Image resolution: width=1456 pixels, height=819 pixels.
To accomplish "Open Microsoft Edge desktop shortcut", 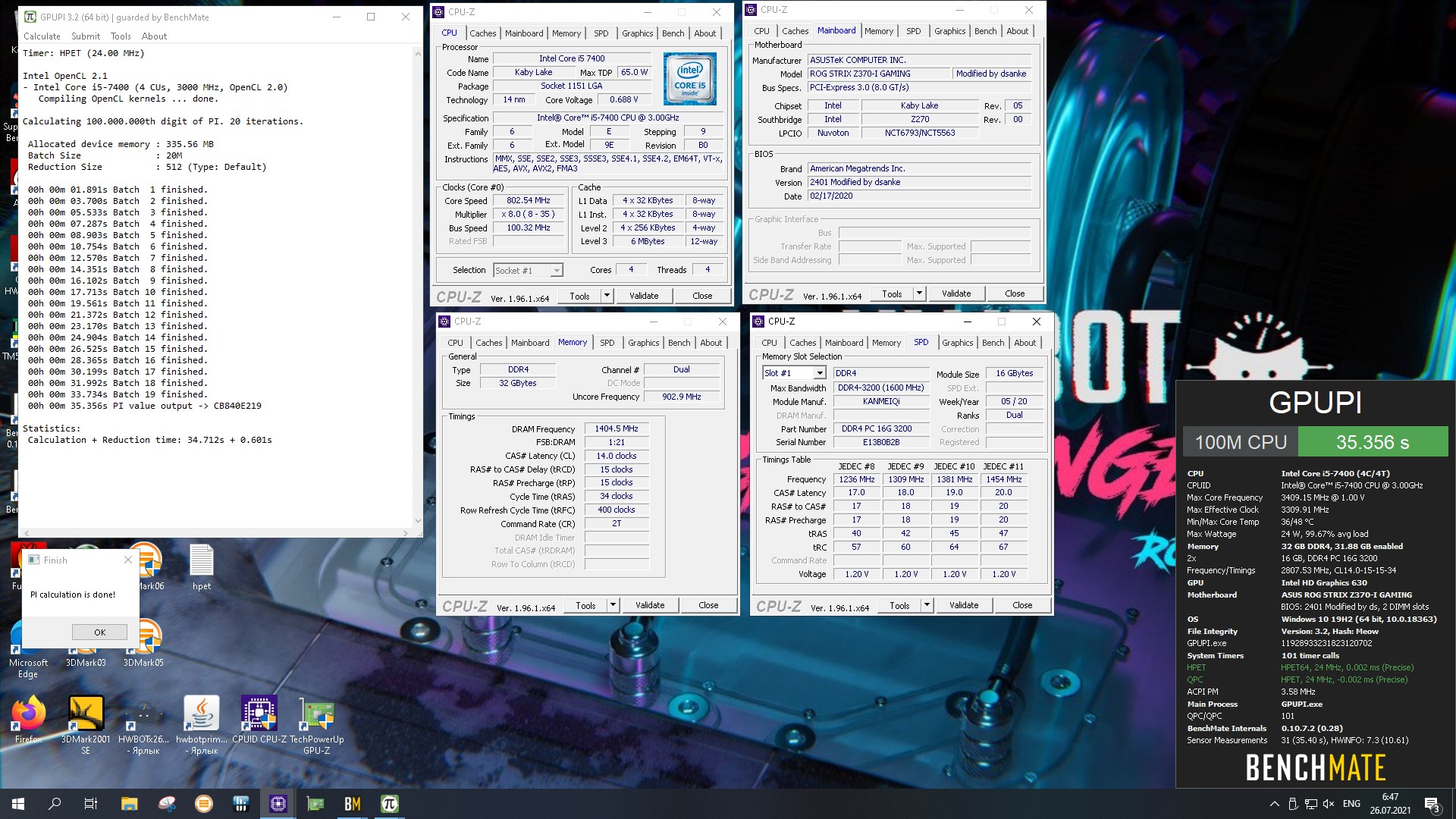I will (x=28, y=649).
